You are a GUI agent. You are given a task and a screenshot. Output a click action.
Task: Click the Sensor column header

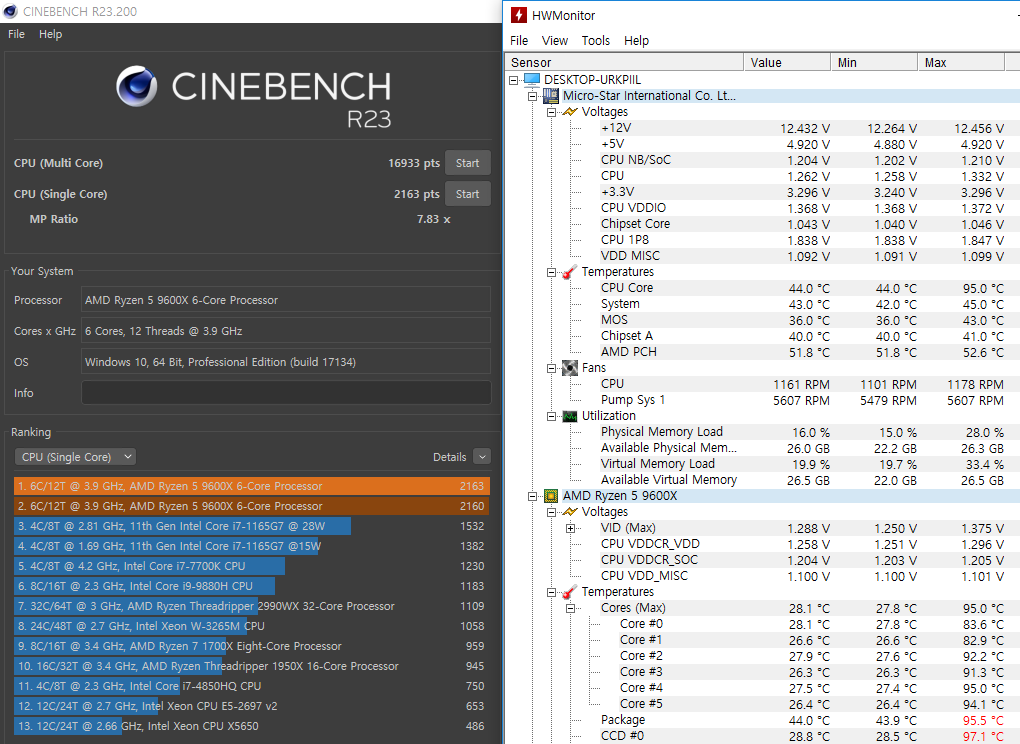click(624, 62)
